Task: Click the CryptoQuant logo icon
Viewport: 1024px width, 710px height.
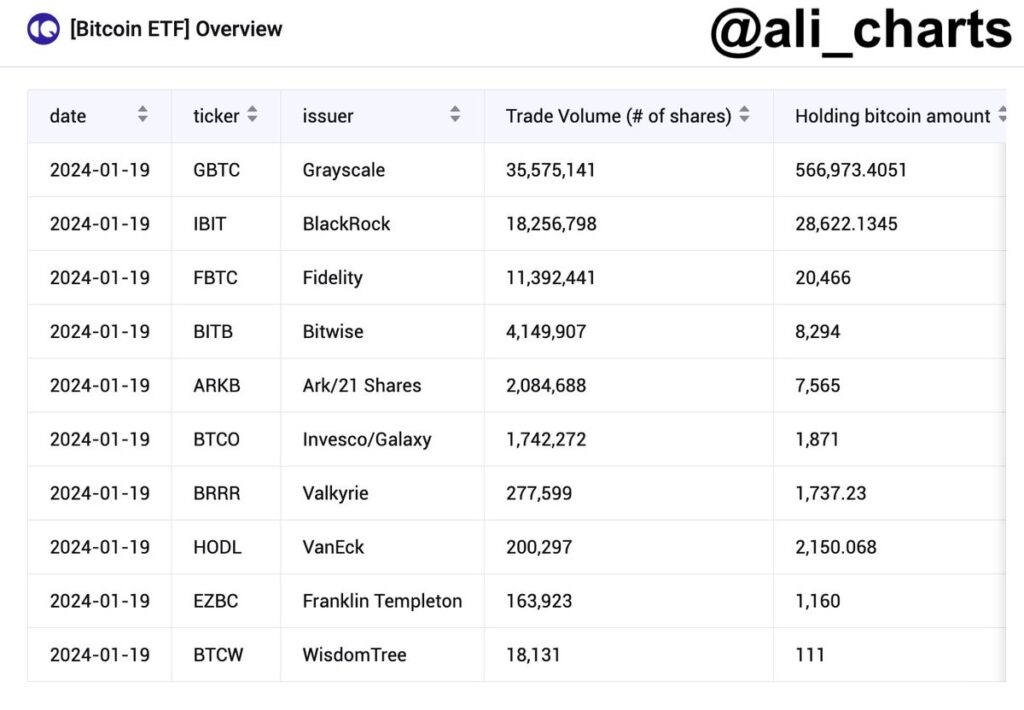Action: [x=43, y=29]
